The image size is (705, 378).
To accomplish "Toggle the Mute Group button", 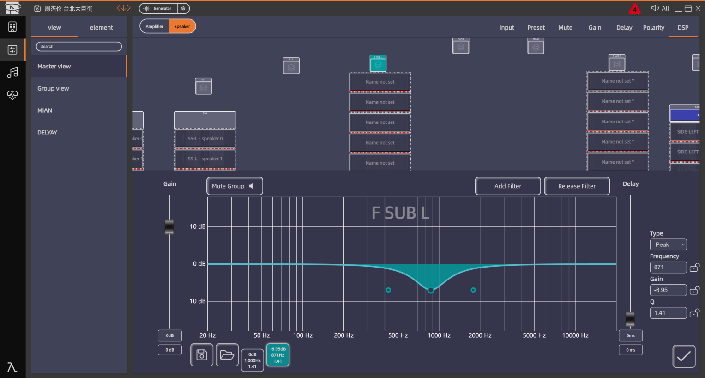I will [x=234, y=186].
